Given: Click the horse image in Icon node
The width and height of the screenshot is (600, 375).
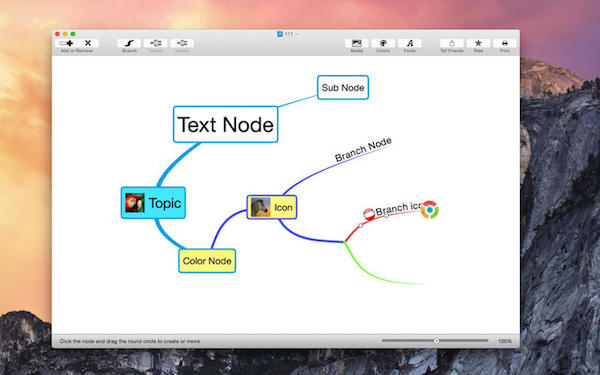Looking at the screenshot, I should pos(260,207).
